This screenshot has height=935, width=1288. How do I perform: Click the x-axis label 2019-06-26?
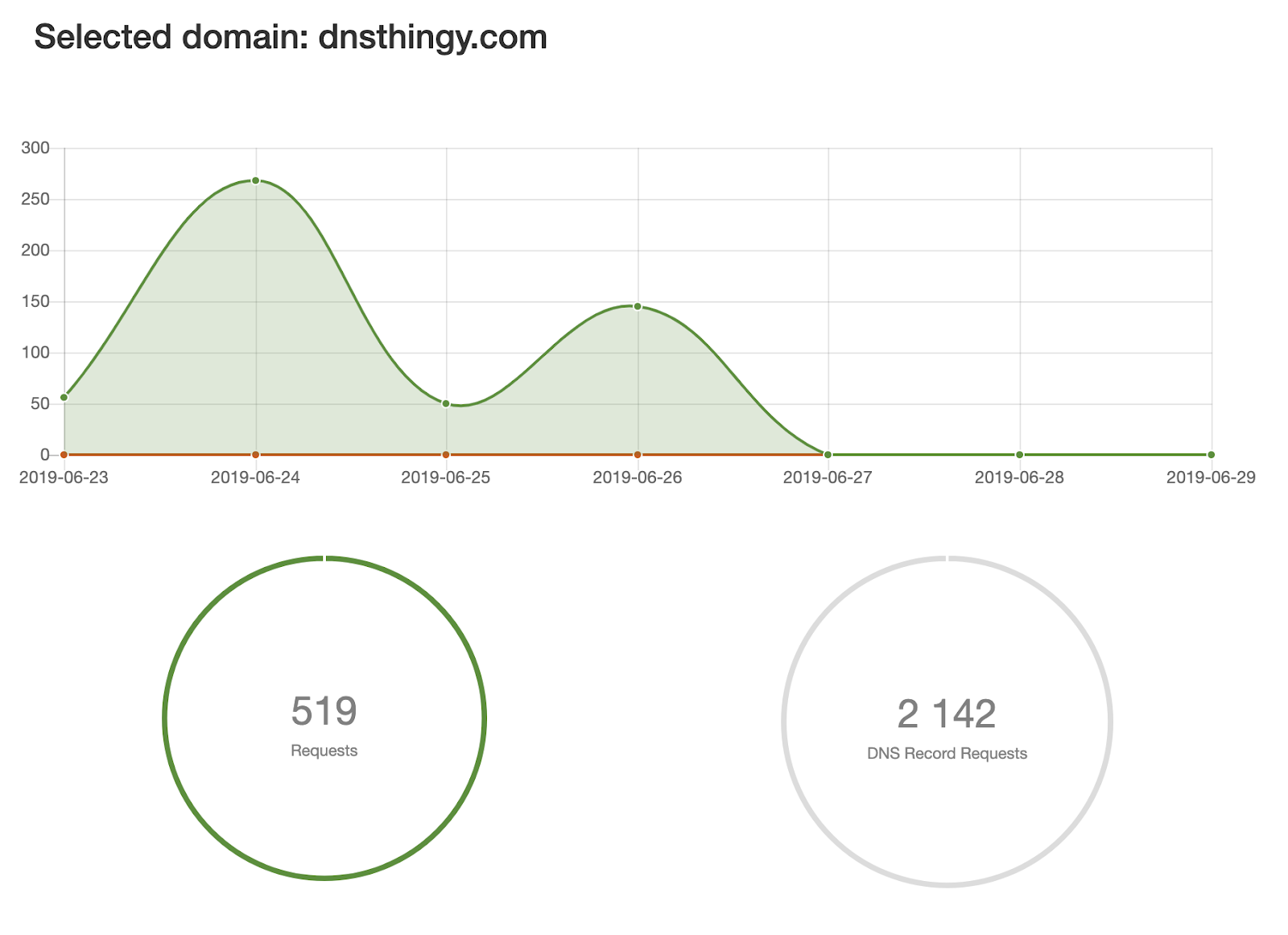click(x=638, y=478)
